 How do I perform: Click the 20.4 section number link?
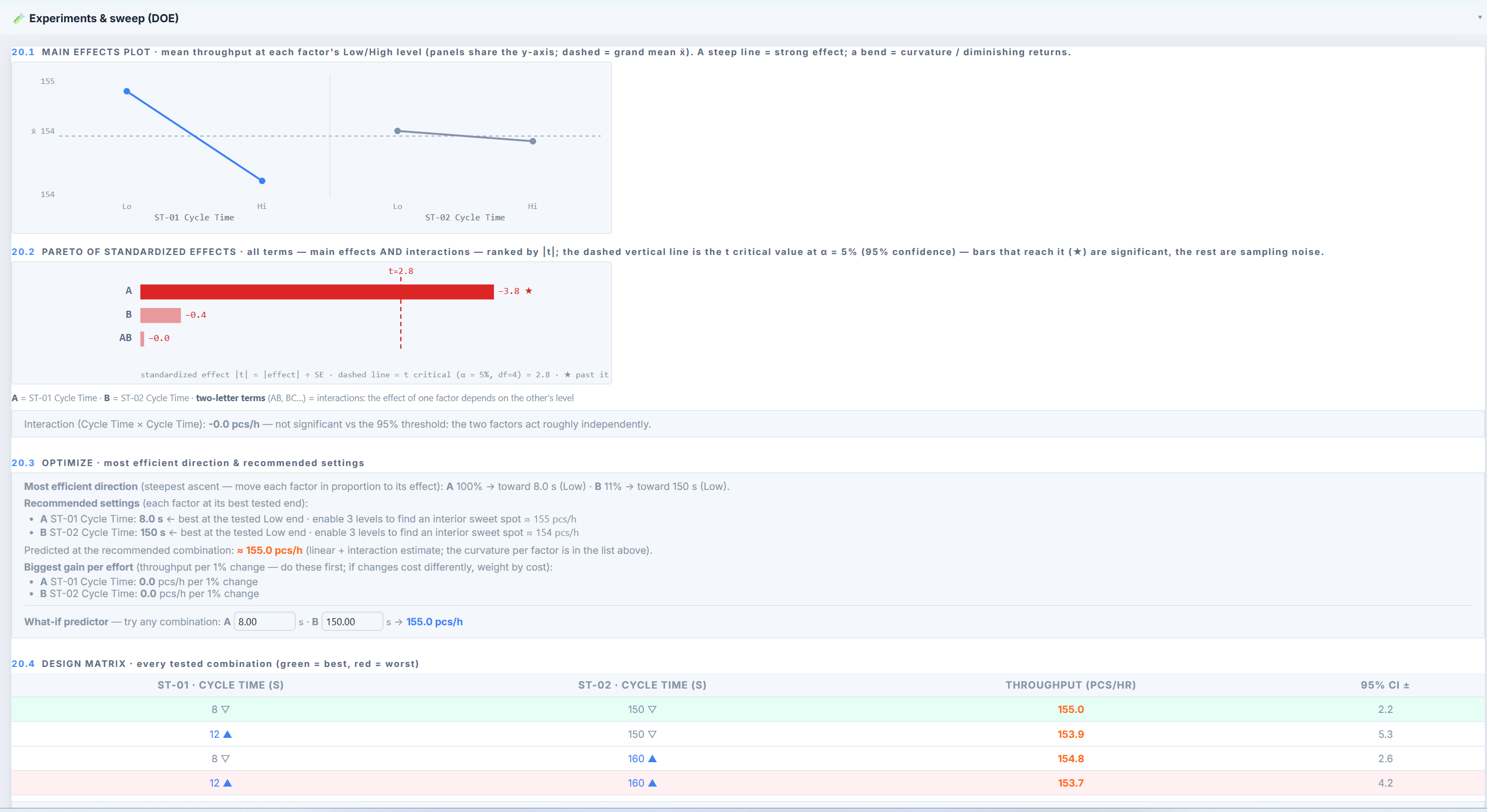pos(23,664)
